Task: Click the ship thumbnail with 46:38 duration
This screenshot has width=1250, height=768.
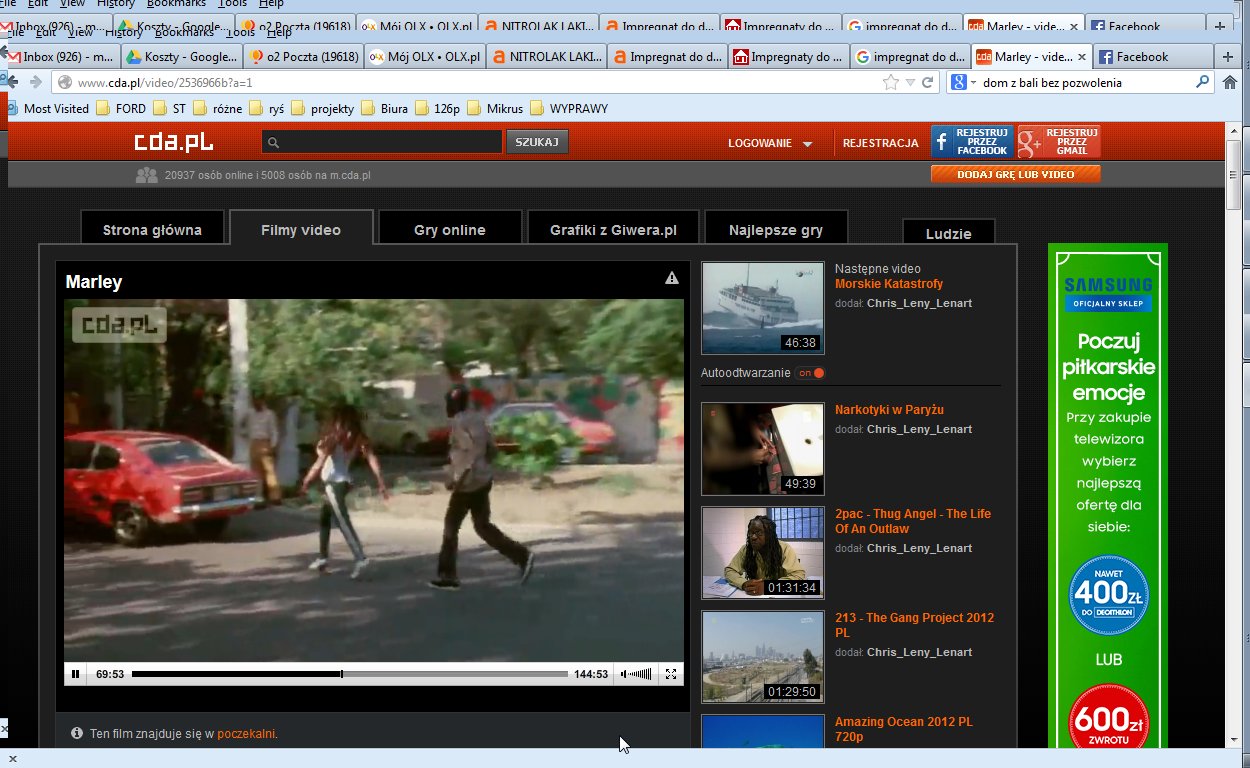Action: coord(763,308)
